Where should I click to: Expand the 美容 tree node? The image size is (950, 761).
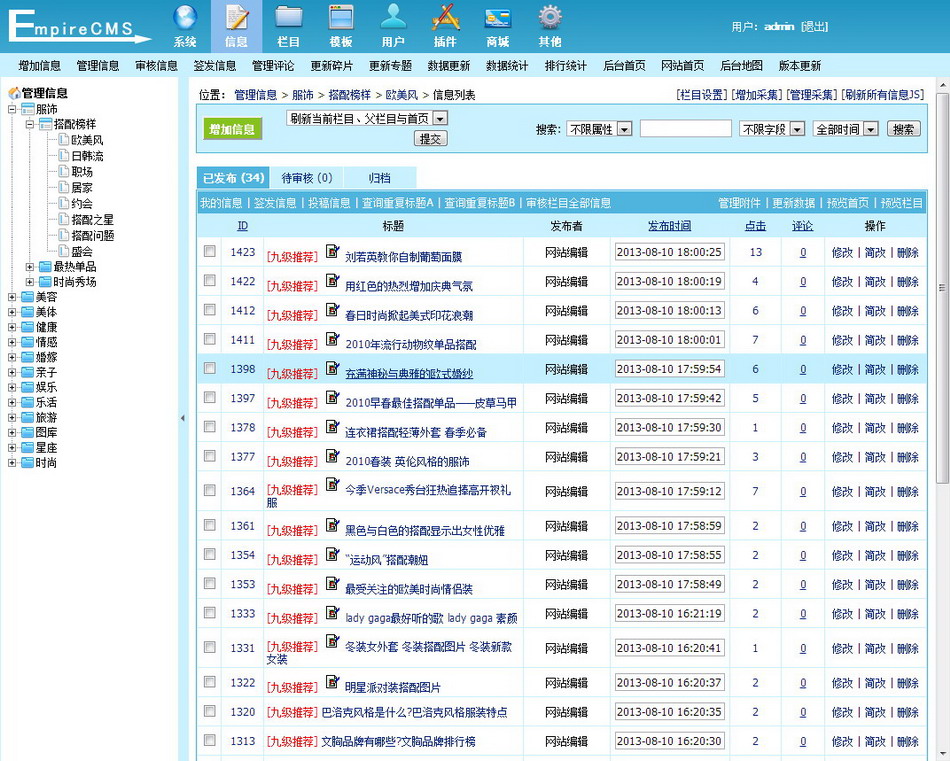coord(12,297)
